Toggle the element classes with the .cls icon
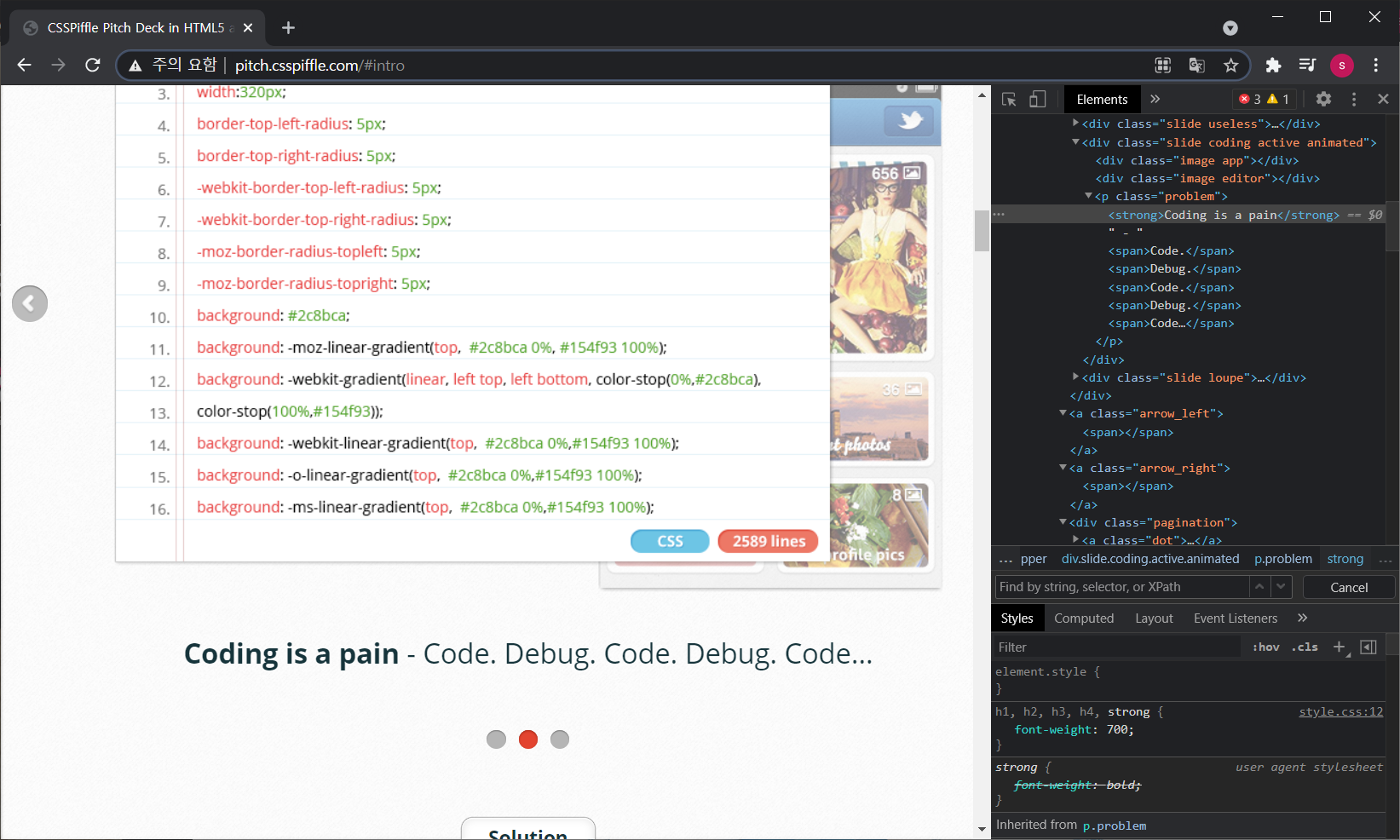This screenshot has width=1400, height=840. point(1304,647)
